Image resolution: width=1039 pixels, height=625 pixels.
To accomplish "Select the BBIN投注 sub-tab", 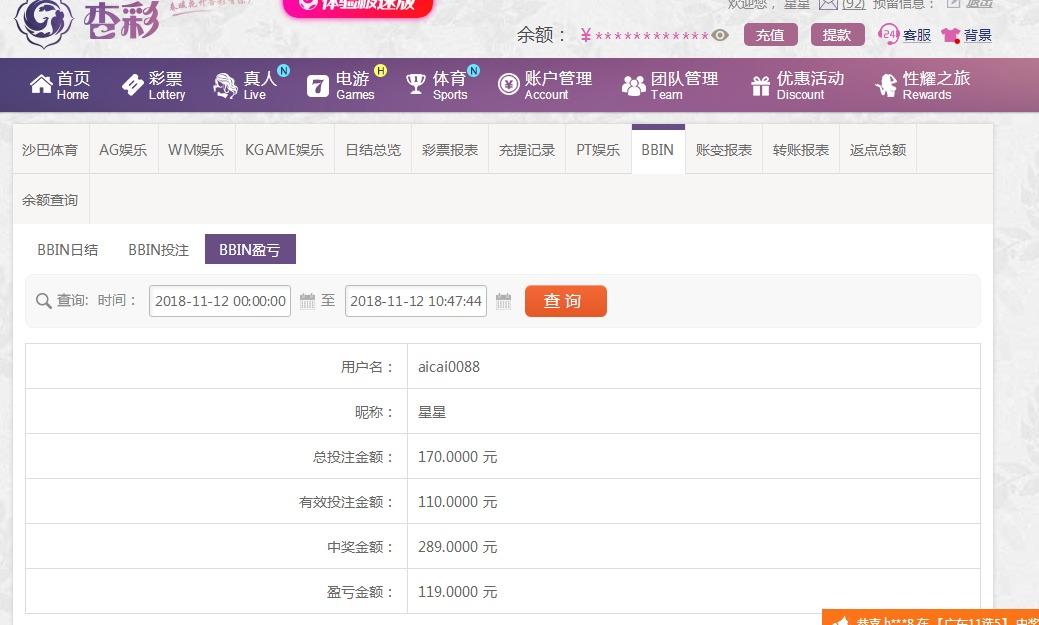I will [158, 250].
